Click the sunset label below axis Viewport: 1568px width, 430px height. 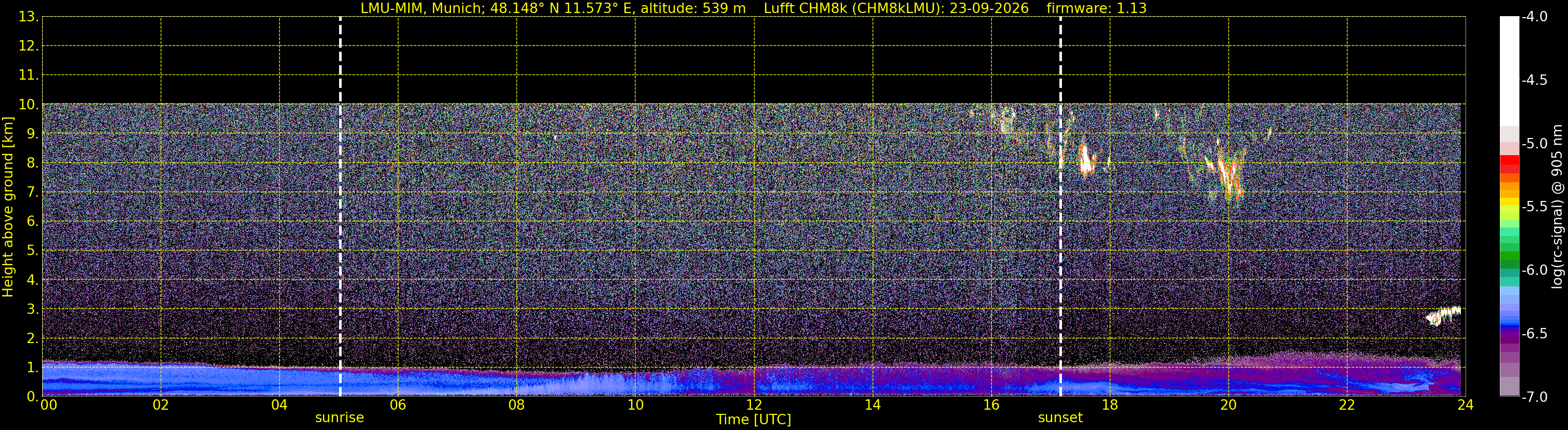click(1060, 418)
